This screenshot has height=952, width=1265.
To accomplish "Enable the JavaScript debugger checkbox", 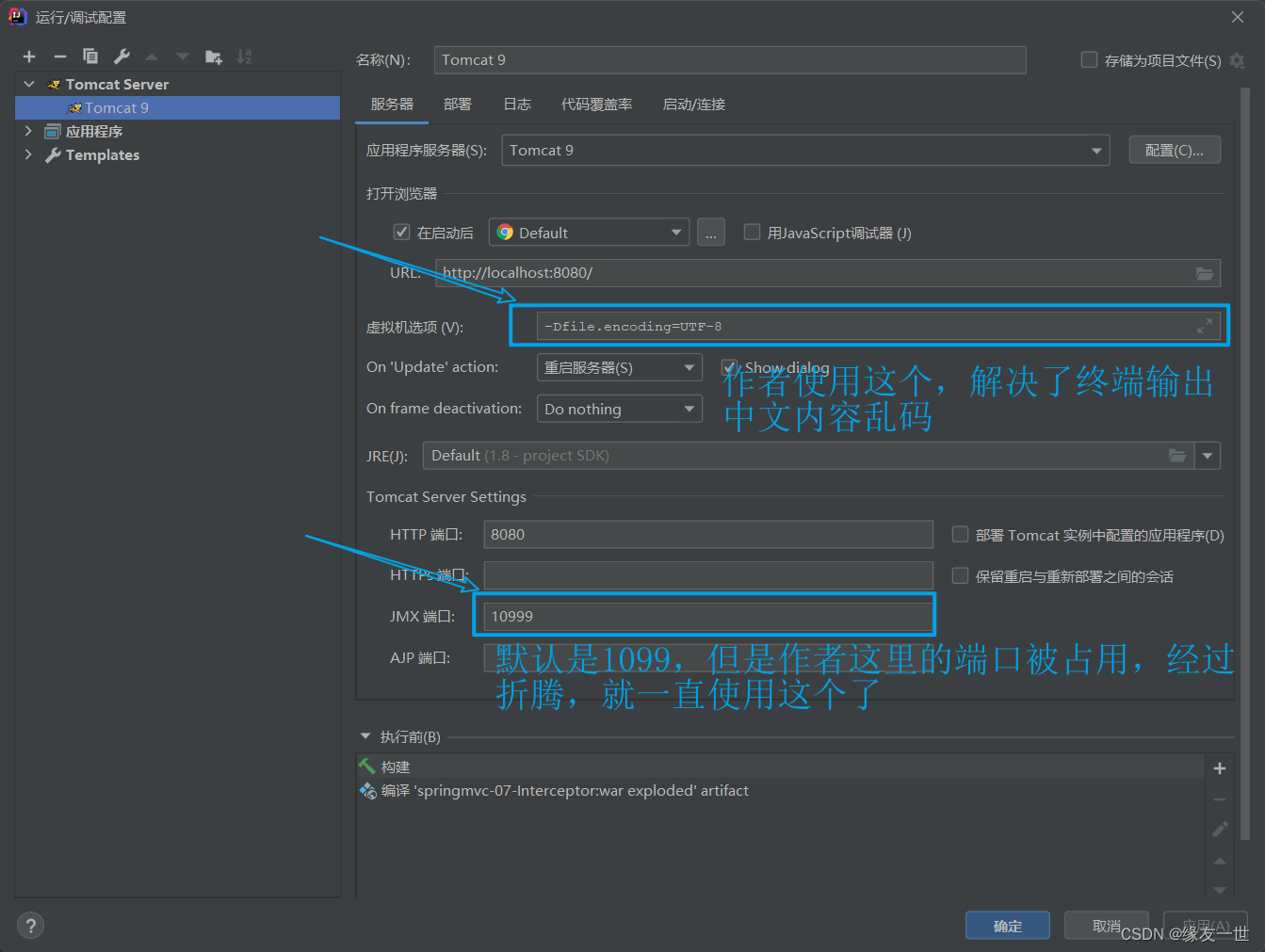I will [752, 233].
